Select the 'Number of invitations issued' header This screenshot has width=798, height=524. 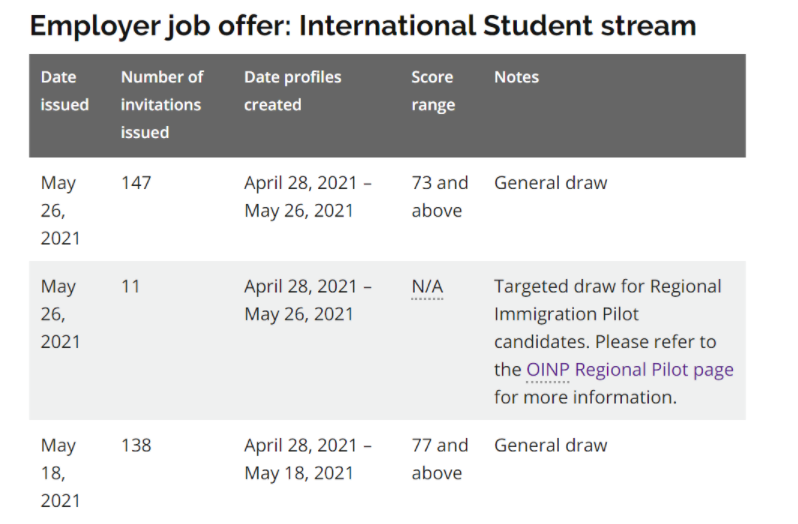(161, 104)
